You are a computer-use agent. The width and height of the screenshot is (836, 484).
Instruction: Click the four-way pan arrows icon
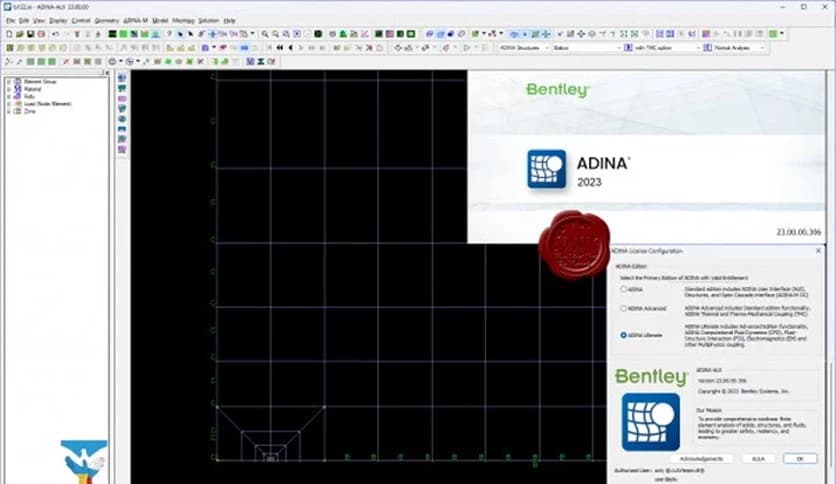pos(581,34)
